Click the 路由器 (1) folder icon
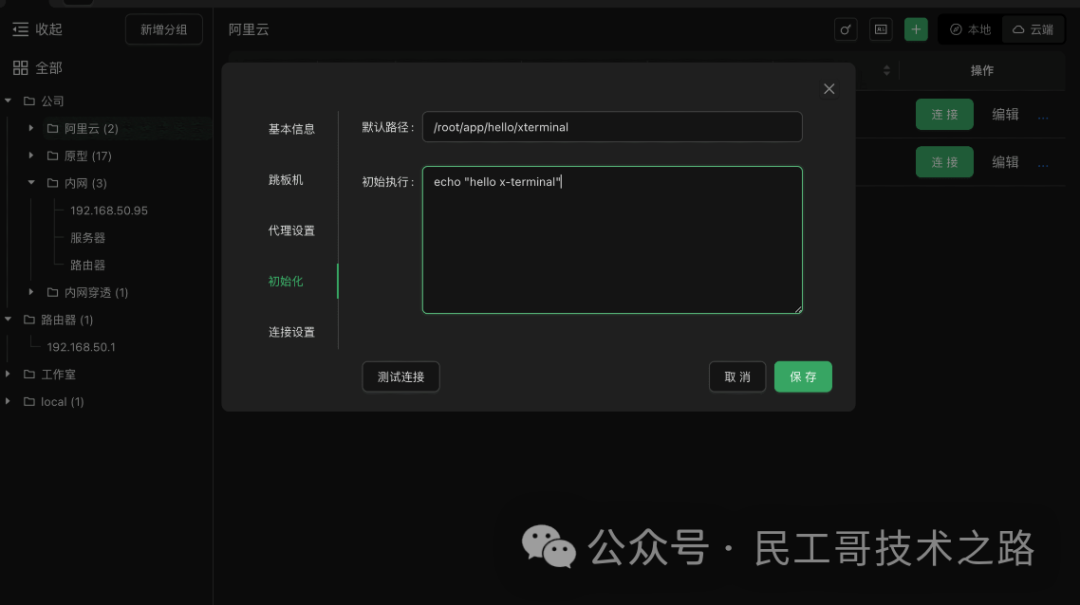Screen dimensions: 1080x605 coord(29,319)
